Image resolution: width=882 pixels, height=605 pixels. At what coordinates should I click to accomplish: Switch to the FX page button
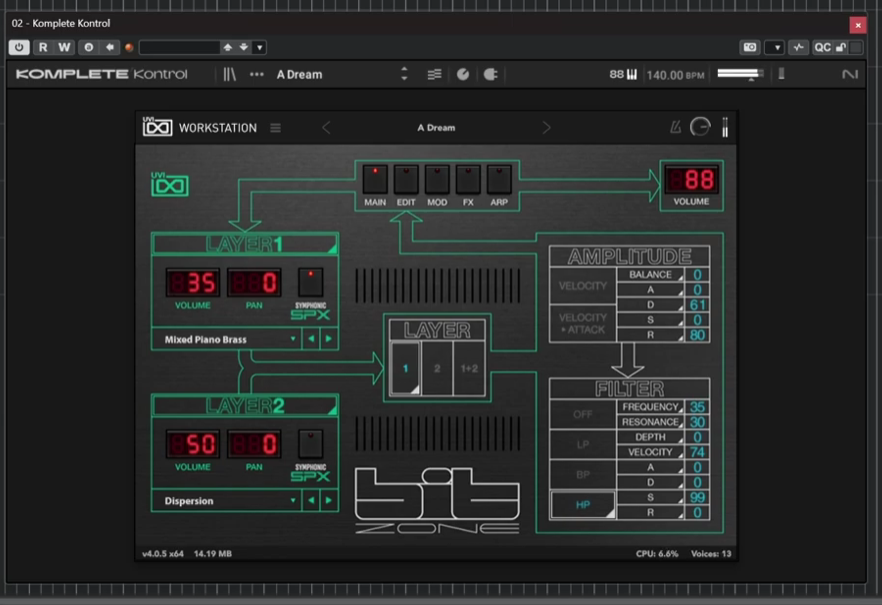click(x=468, y=179)
